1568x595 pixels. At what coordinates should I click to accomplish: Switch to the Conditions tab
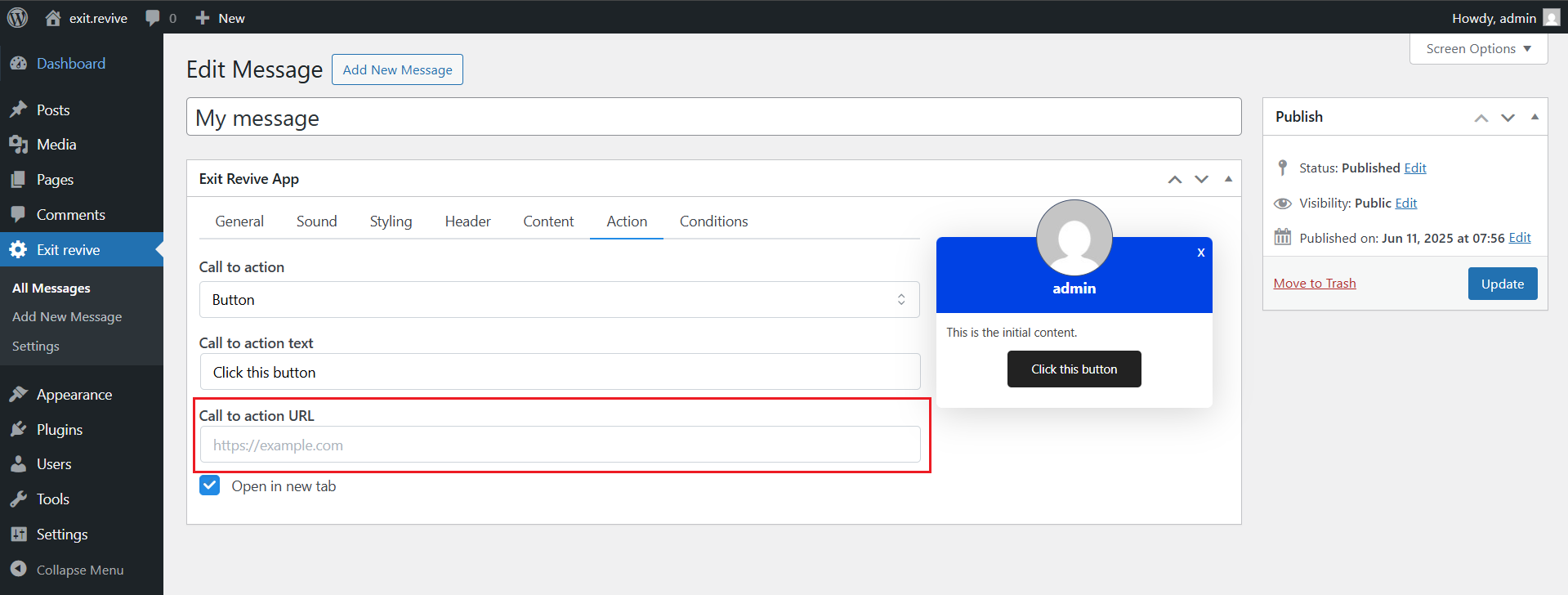tap(713, 221)
